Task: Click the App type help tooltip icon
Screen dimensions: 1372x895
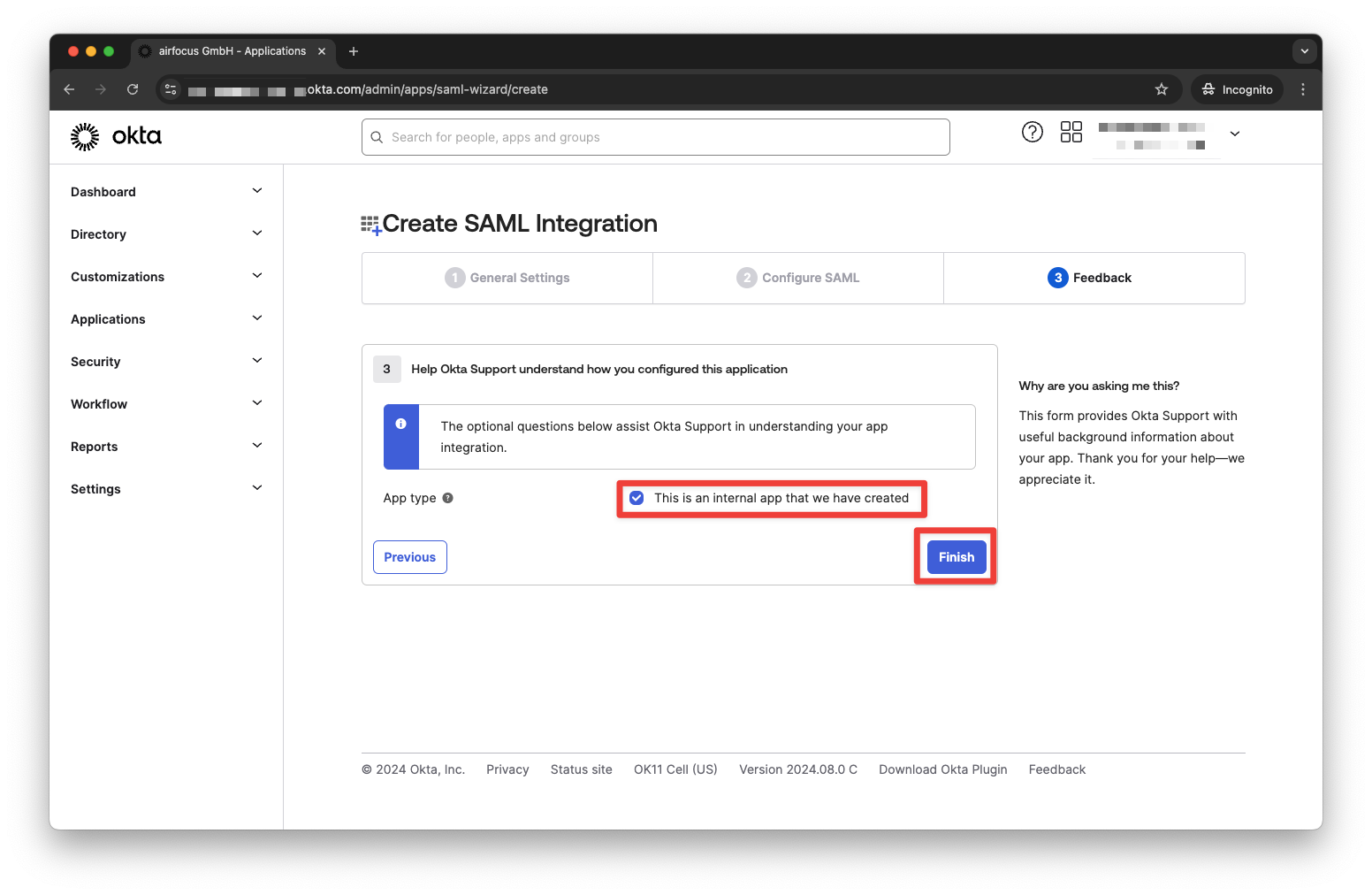Action: (447, 498)
